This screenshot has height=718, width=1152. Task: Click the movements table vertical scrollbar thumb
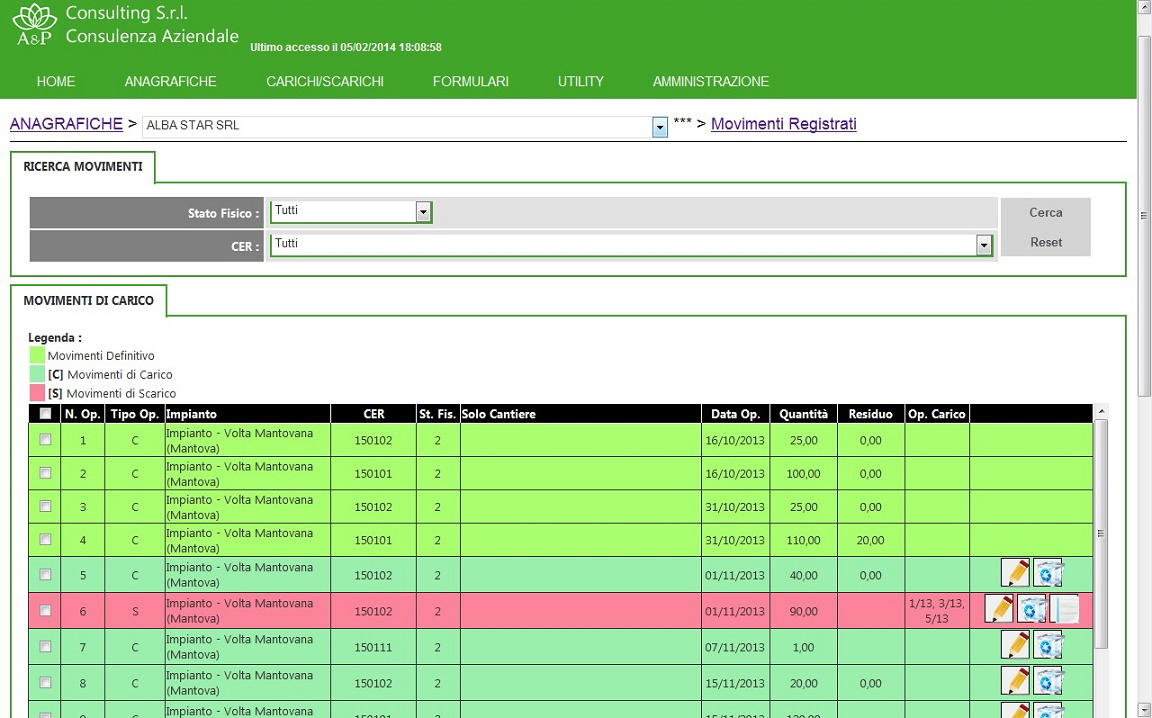click(x=1101, y=533)
